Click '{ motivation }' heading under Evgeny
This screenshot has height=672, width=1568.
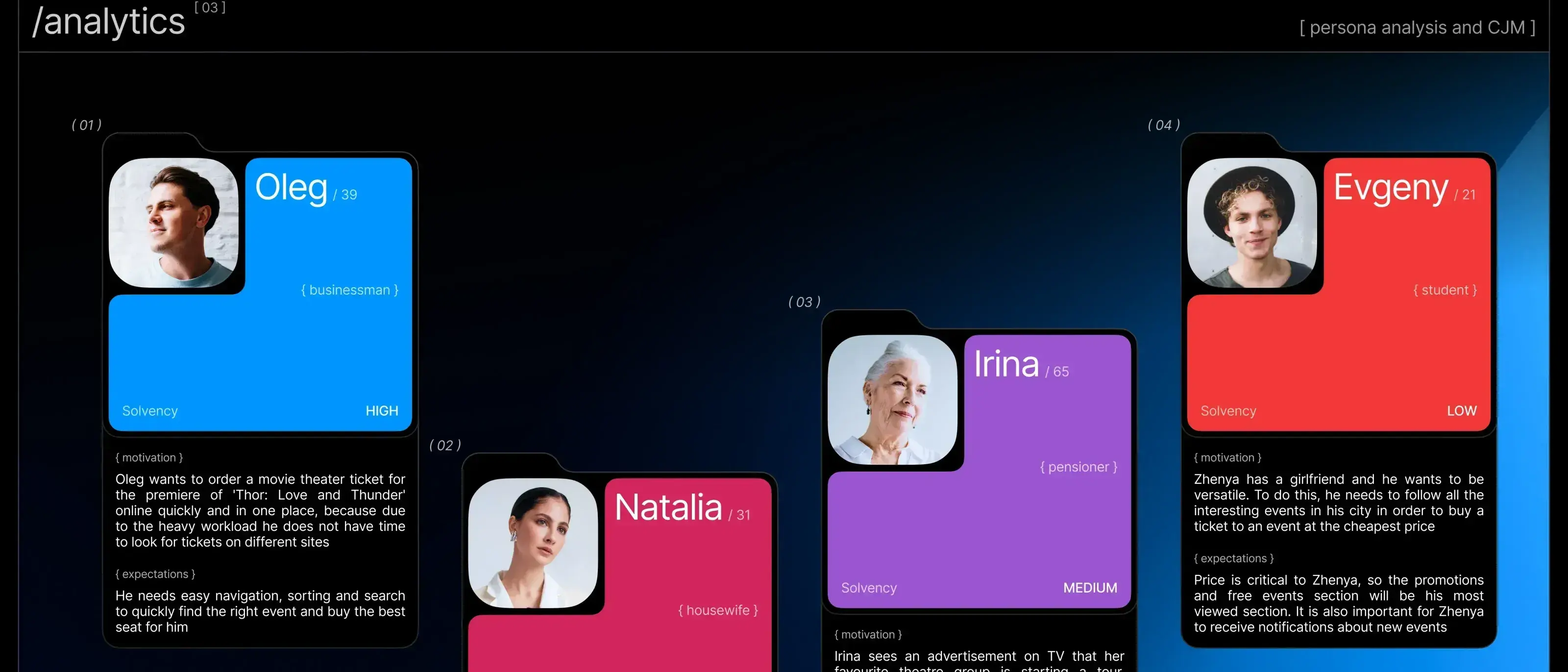click(x=1228, y=458)
